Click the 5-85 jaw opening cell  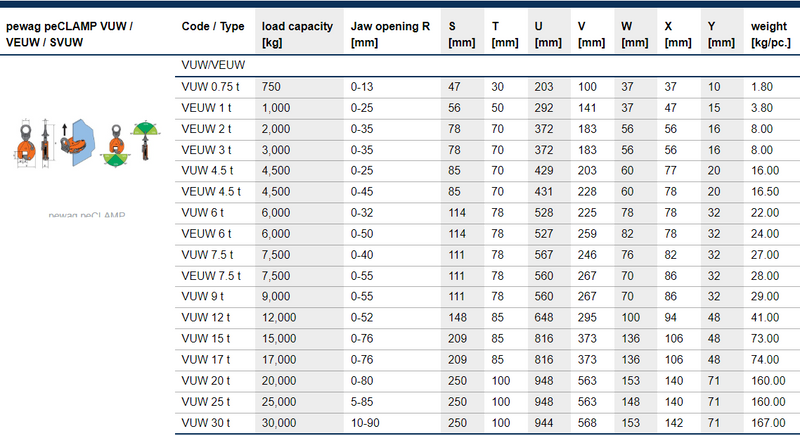[x=362, y=402]
